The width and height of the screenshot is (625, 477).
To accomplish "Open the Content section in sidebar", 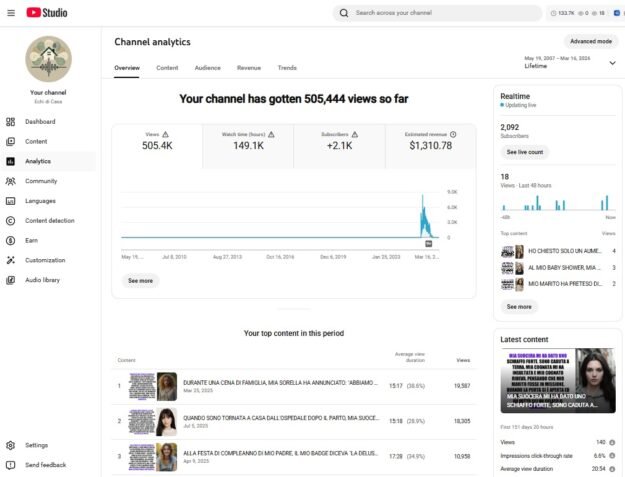I will 36,141.
